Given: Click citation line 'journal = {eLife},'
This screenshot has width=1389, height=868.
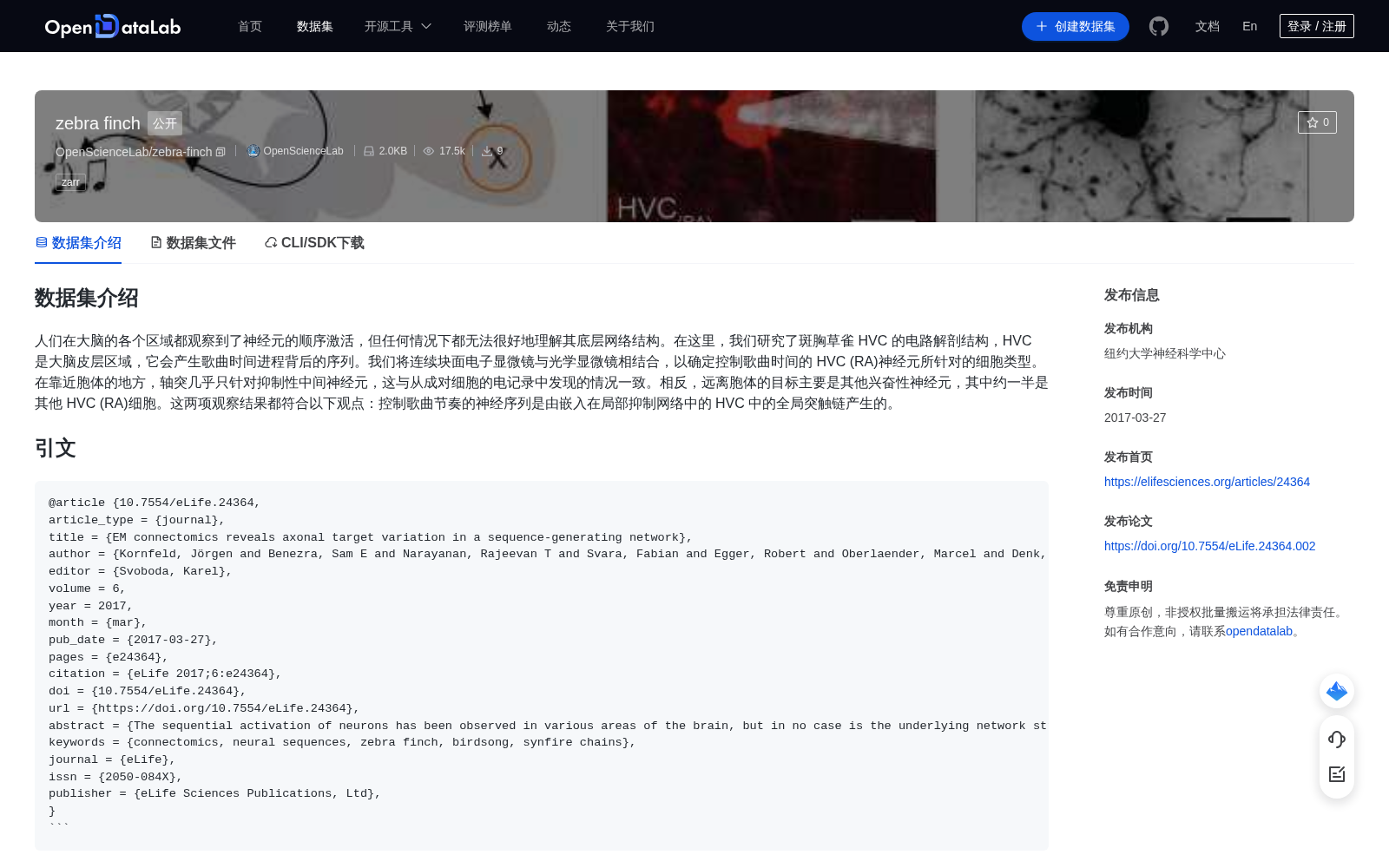Looking at the screenshot, I should click(112, 759).
